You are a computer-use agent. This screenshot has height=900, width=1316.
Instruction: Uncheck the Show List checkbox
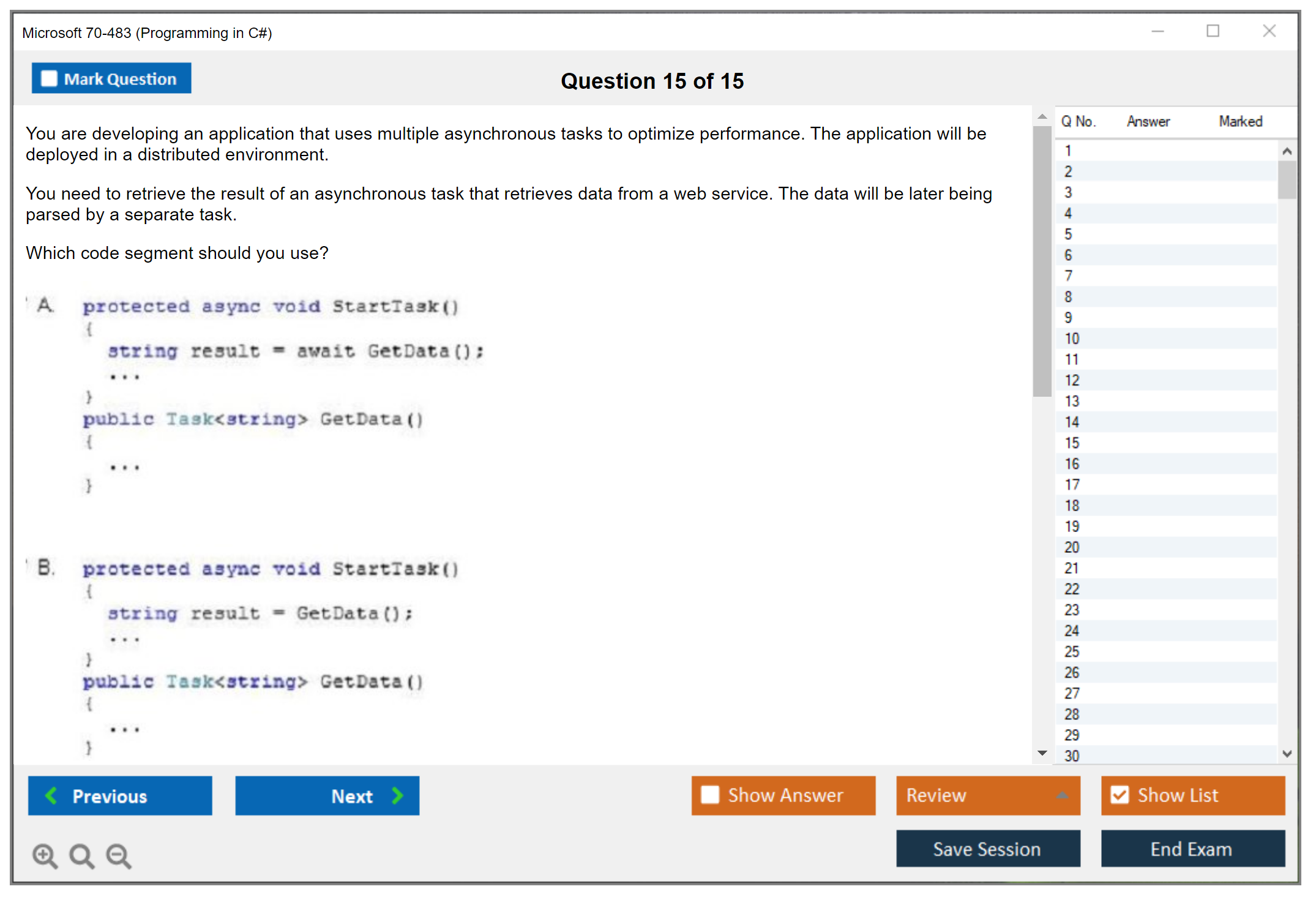point(1120,795)
